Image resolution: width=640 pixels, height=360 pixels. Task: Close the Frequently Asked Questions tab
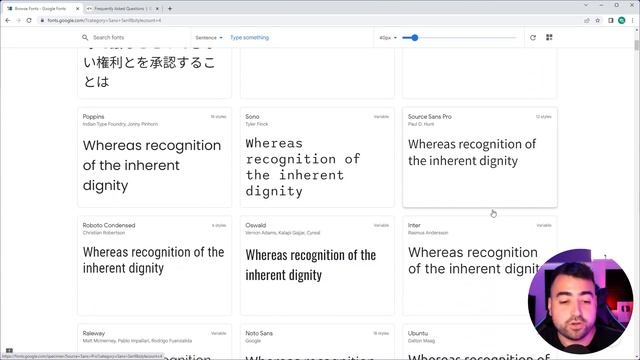[157, 9]
